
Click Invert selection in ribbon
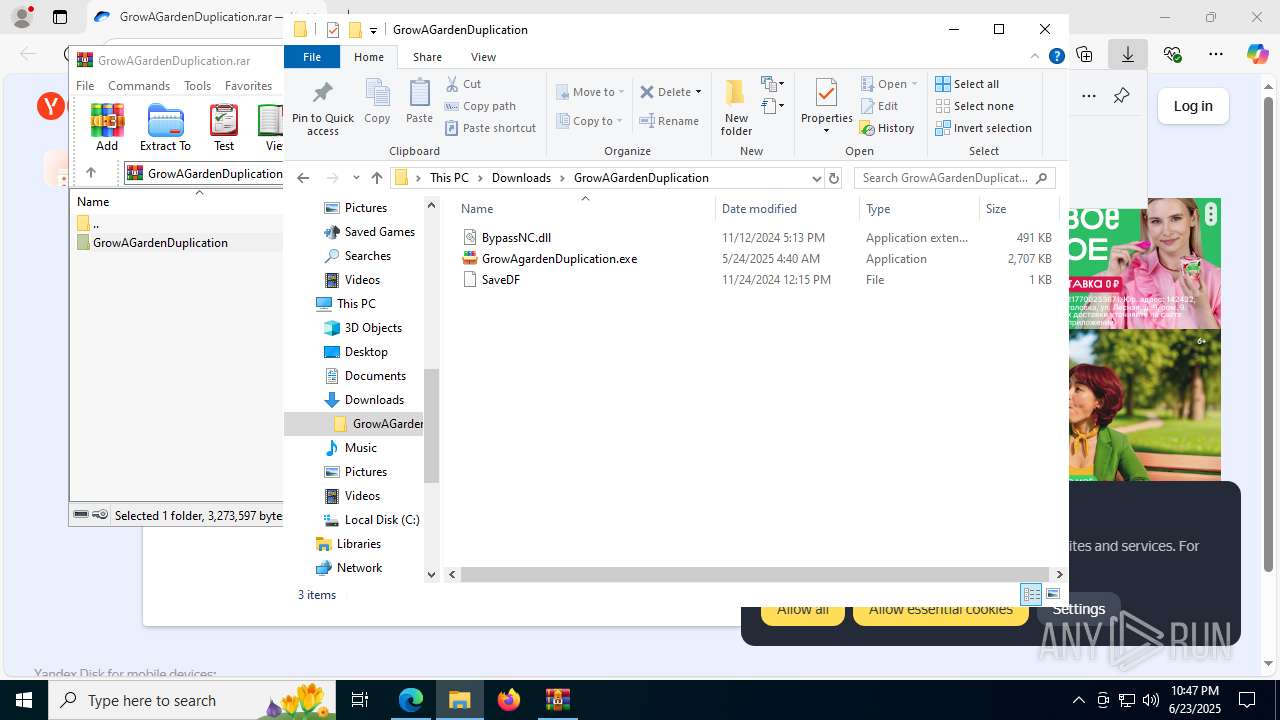(x=983, y=128)
